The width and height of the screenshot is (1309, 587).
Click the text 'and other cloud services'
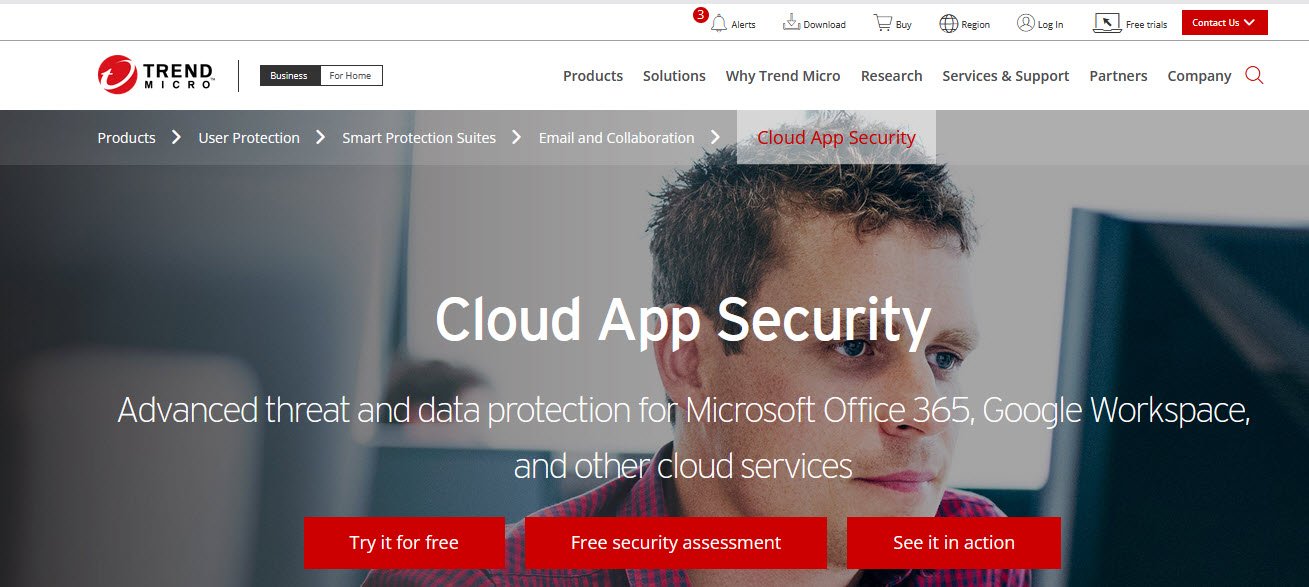[683, 466]
